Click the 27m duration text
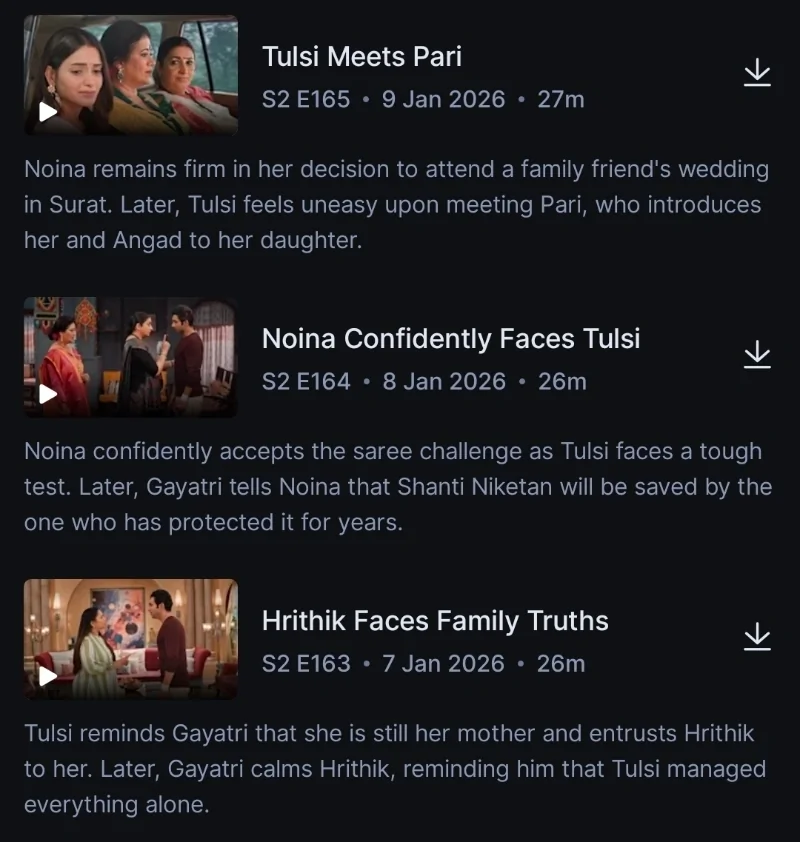The height and width of the screenshot is (842, 800). pos(561,99)
